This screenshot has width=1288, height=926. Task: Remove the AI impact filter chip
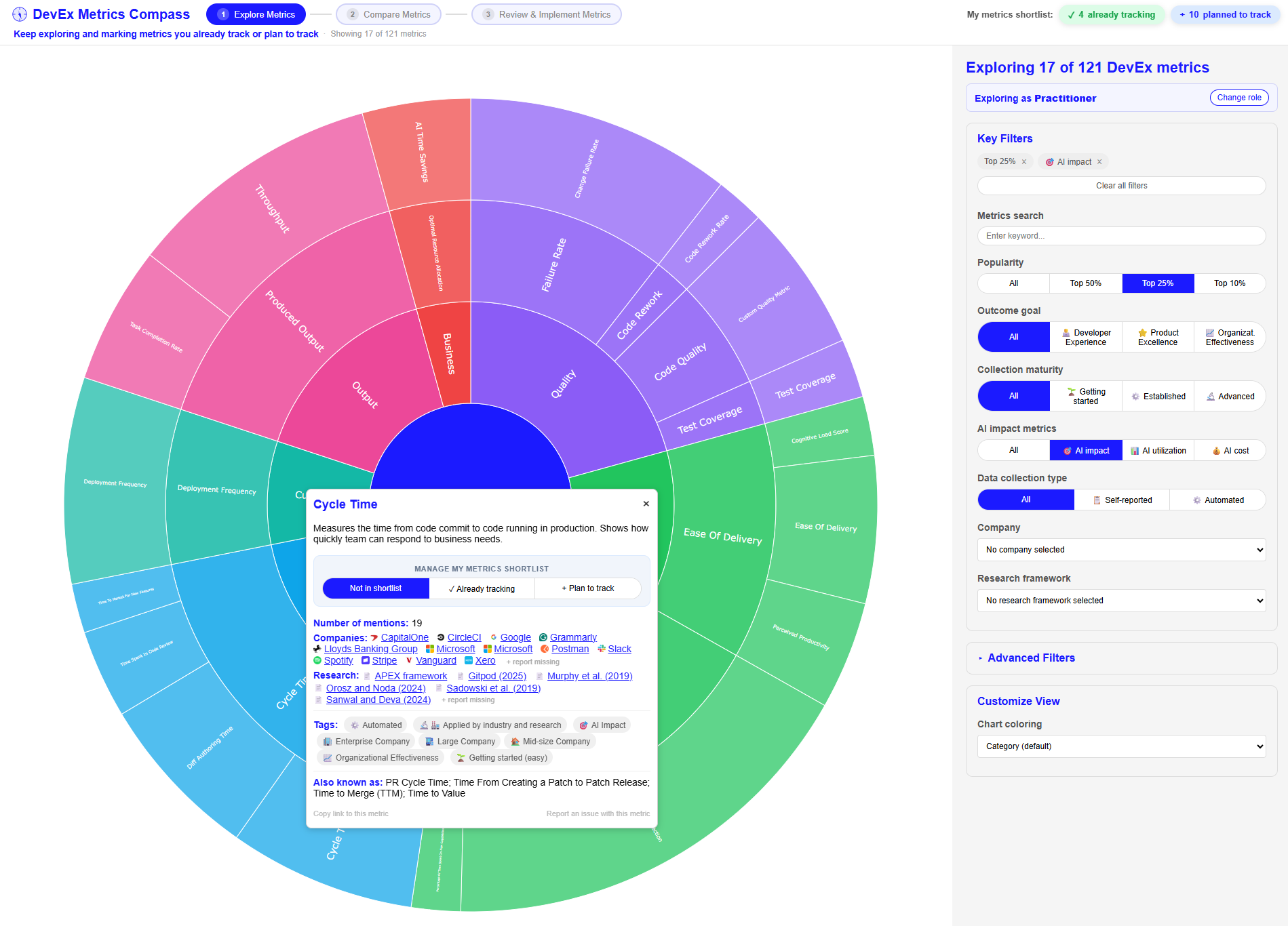(x=1099, y=162)
